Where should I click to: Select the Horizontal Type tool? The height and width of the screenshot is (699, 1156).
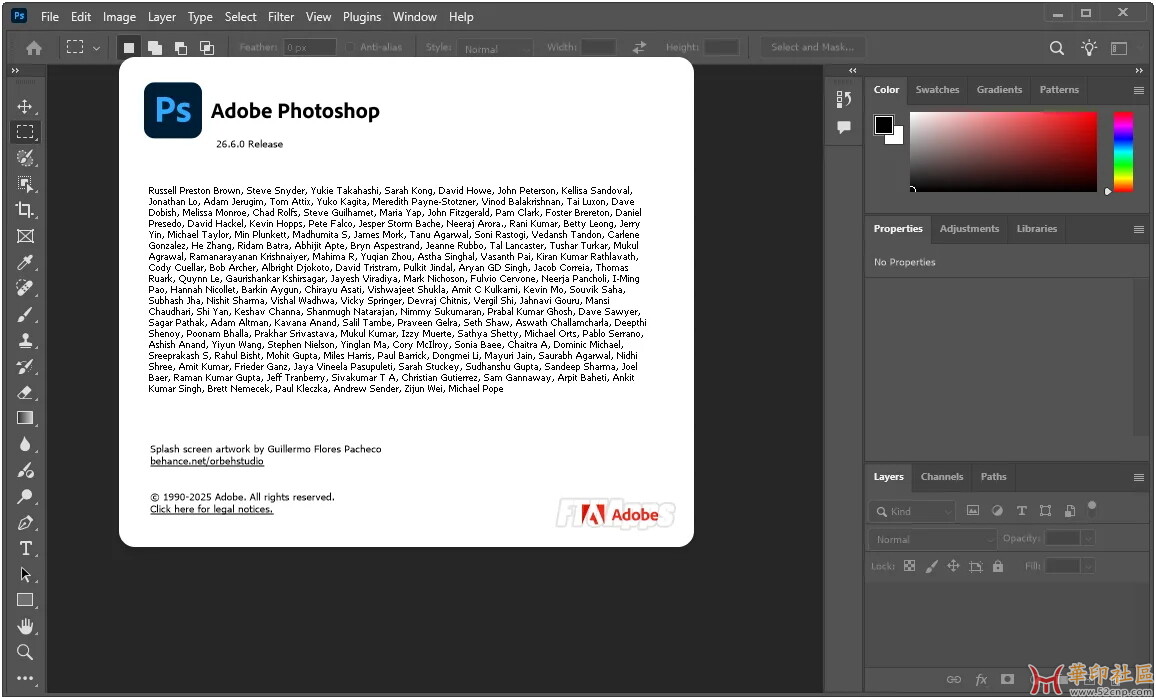(25, 549)
